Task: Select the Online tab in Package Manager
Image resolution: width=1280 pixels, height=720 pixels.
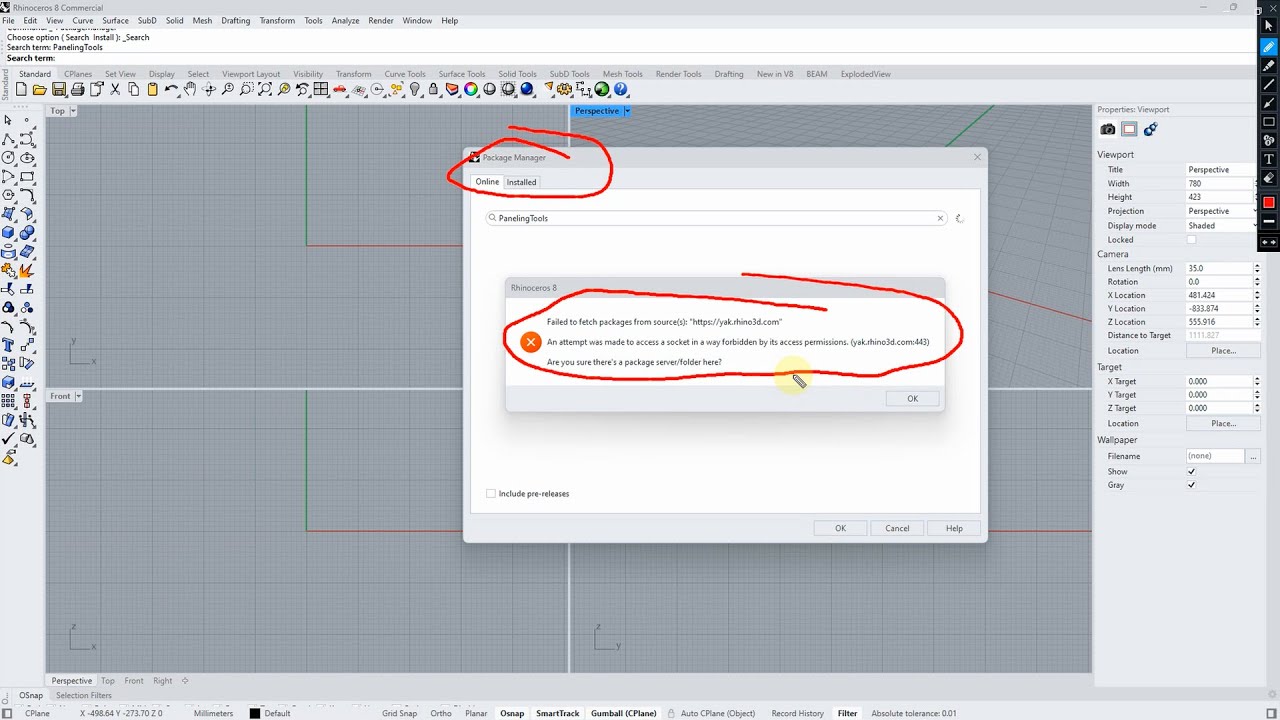Action: 487,182
